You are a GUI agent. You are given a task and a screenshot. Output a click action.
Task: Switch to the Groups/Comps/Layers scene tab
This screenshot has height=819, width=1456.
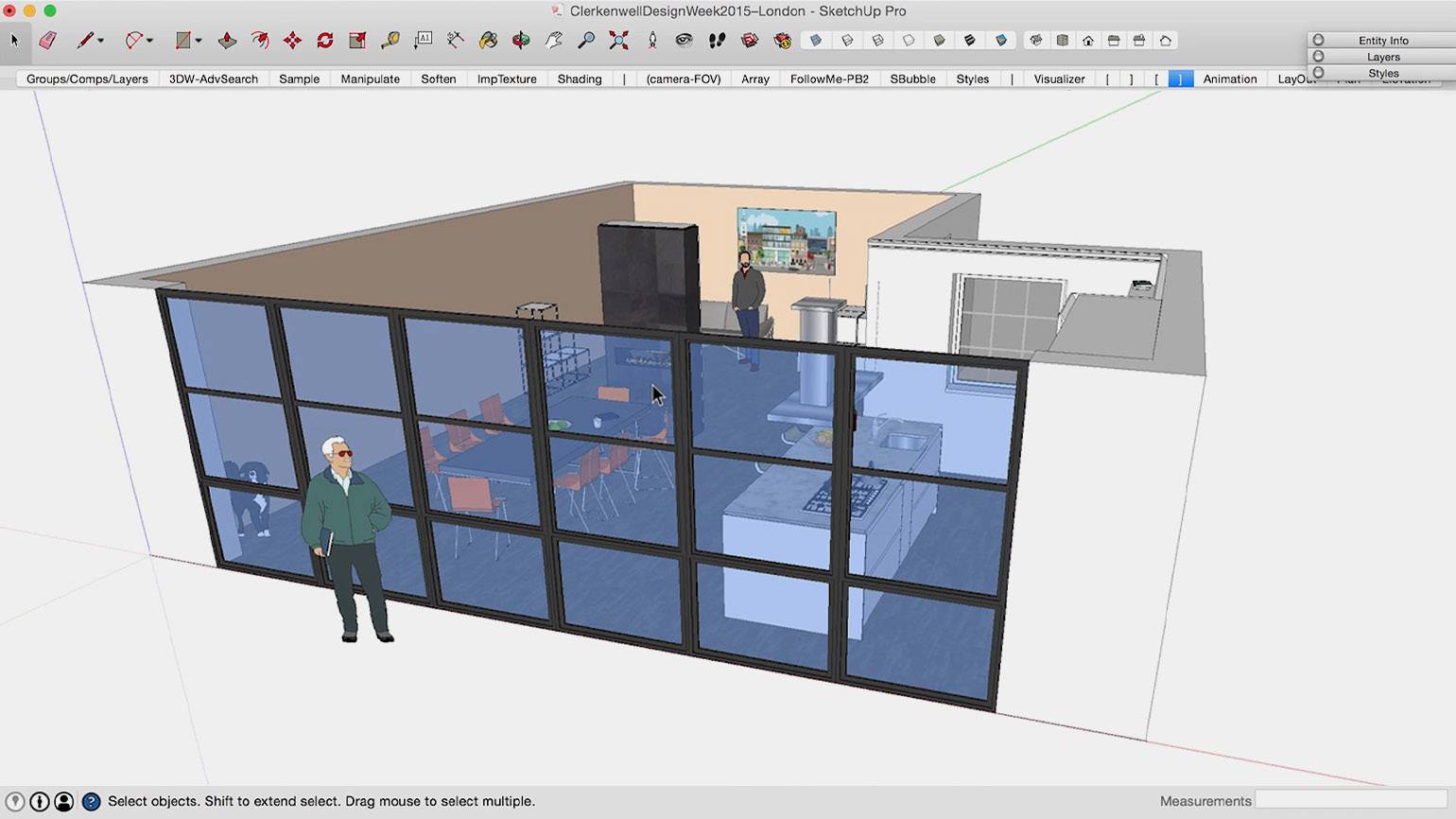click(87, 78)
